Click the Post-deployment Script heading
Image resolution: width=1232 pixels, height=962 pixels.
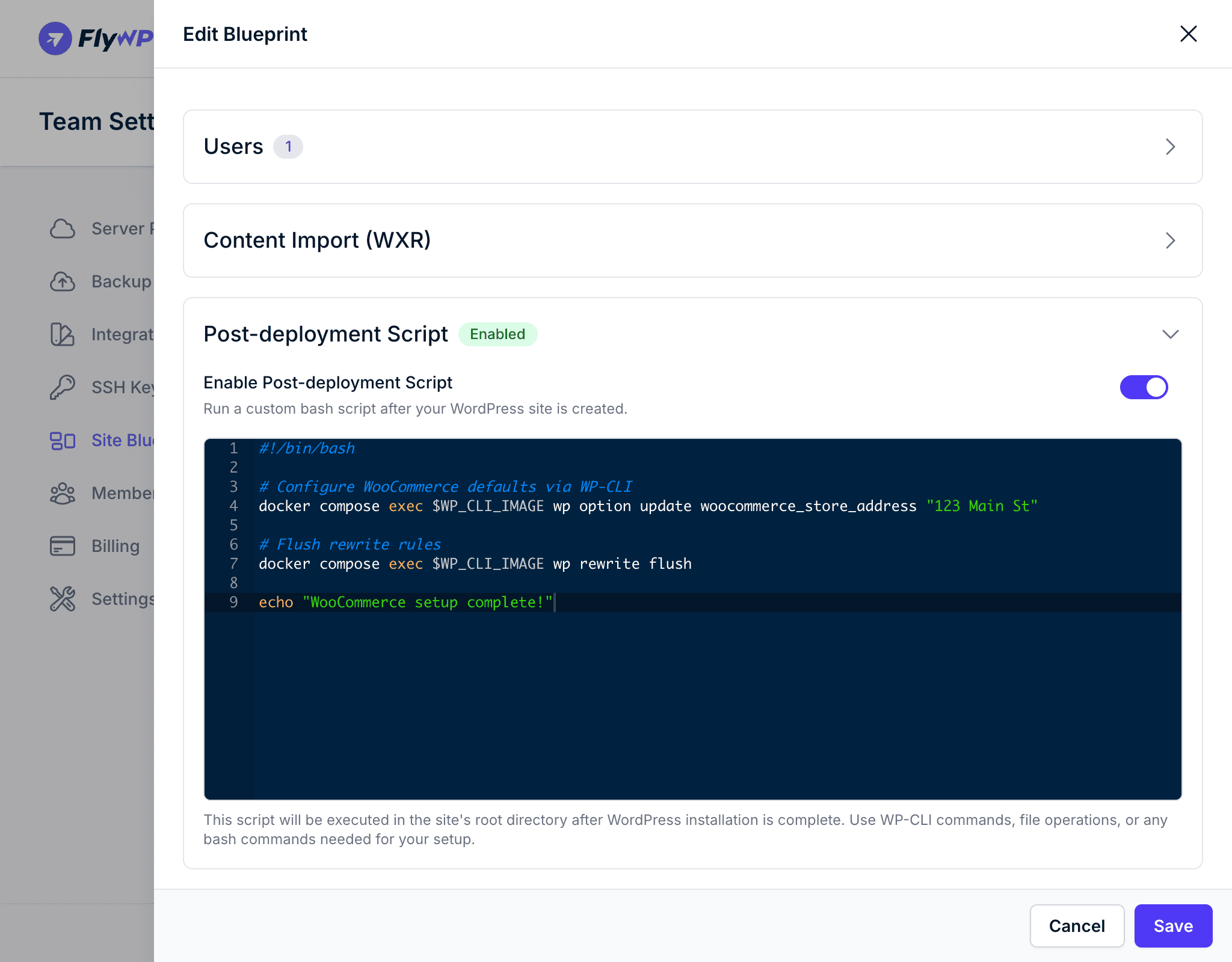coord(325,334)
